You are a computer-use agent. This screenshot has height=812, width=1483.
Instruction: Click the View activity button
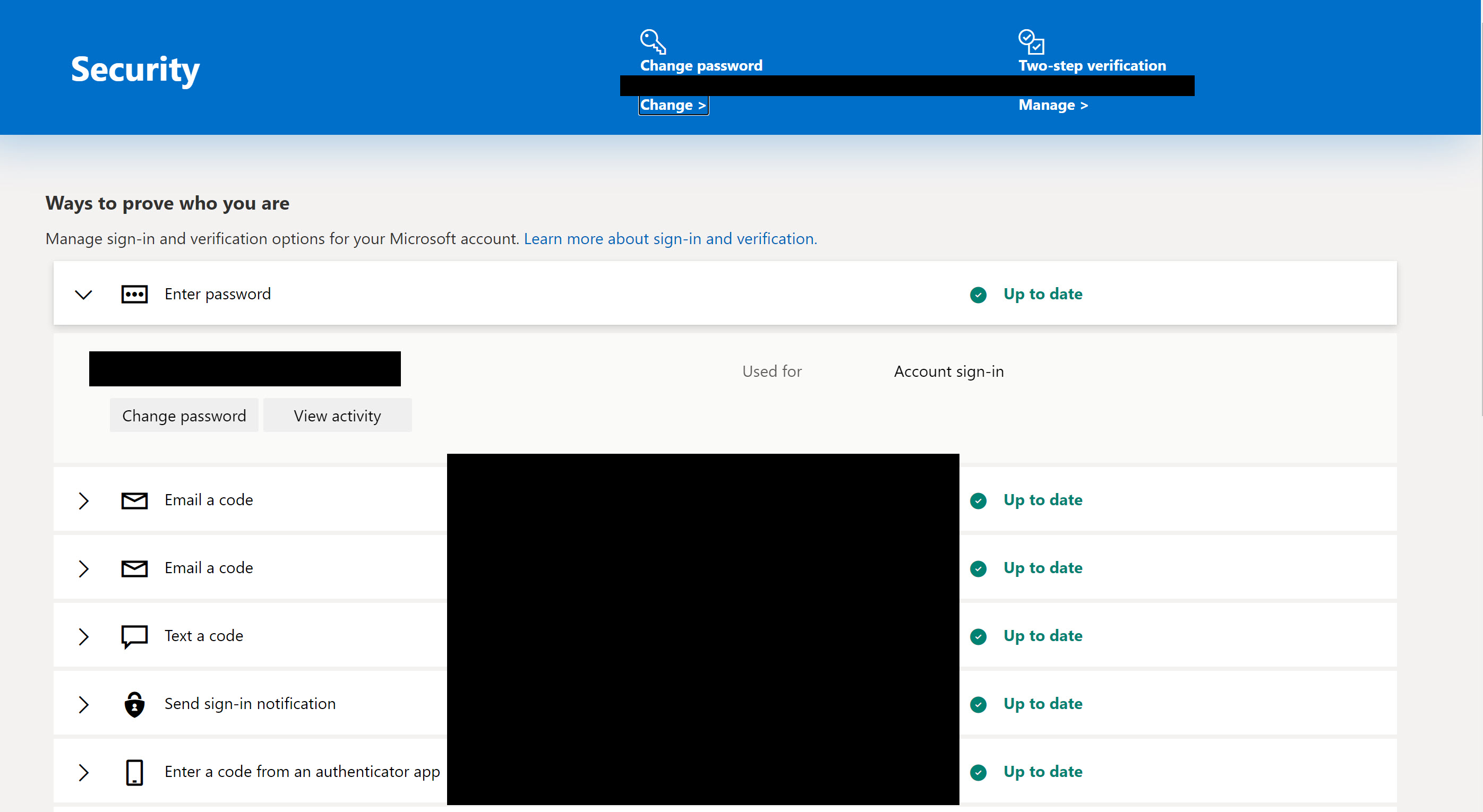point(337,415)
